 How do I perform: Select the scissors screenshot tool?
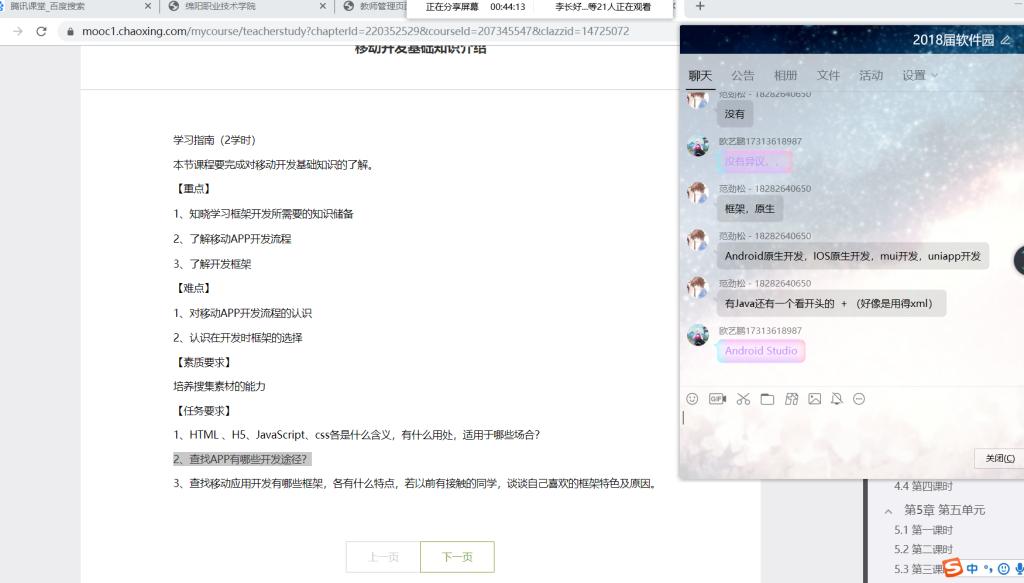coord(743,399)
